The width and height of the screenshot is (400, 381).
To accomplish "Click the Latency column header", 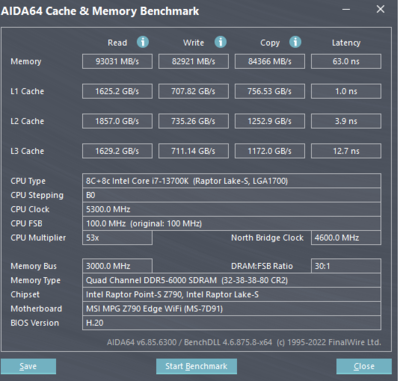I will click(346, 43).
